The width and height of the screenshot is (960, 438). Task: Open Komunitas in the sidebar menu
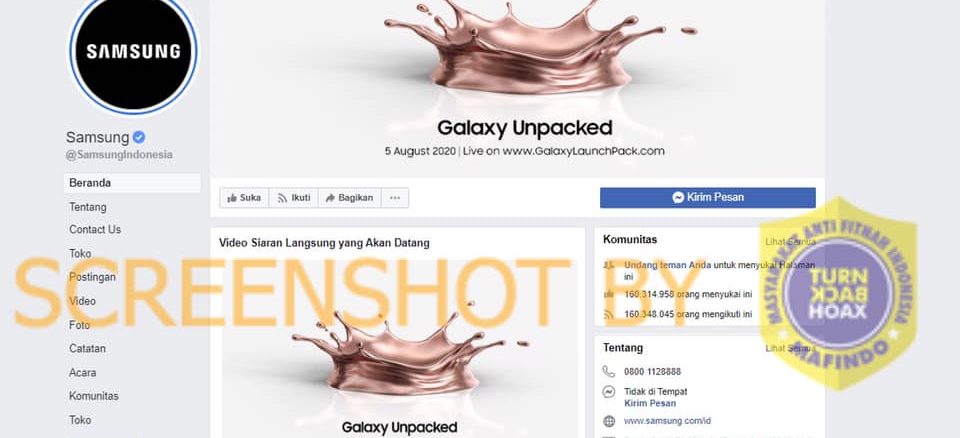coord(94,396)
